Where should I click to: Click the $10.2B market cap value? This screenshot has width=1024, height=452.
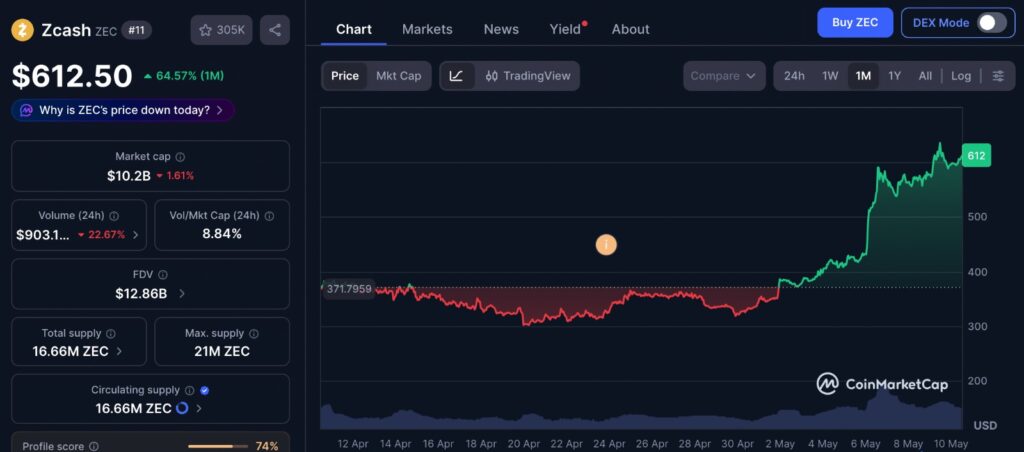coord(129,176)
